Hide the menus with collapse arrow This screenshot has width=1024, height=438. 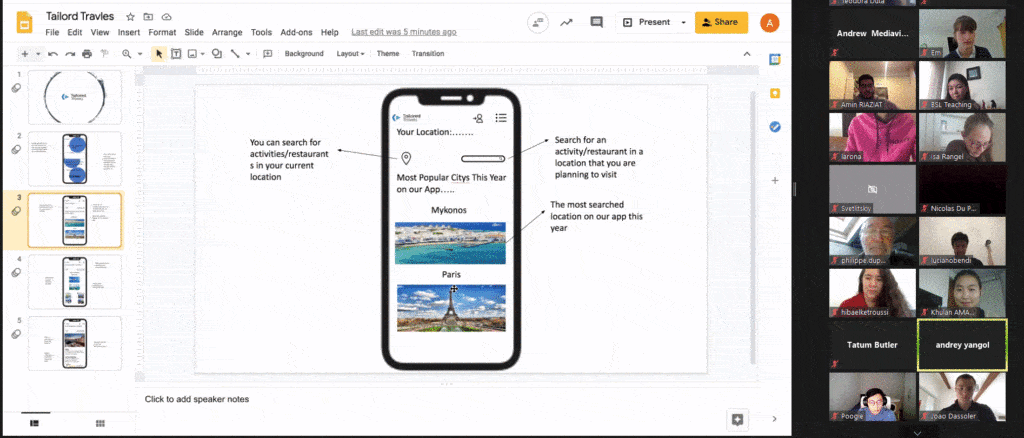point(743,53)
